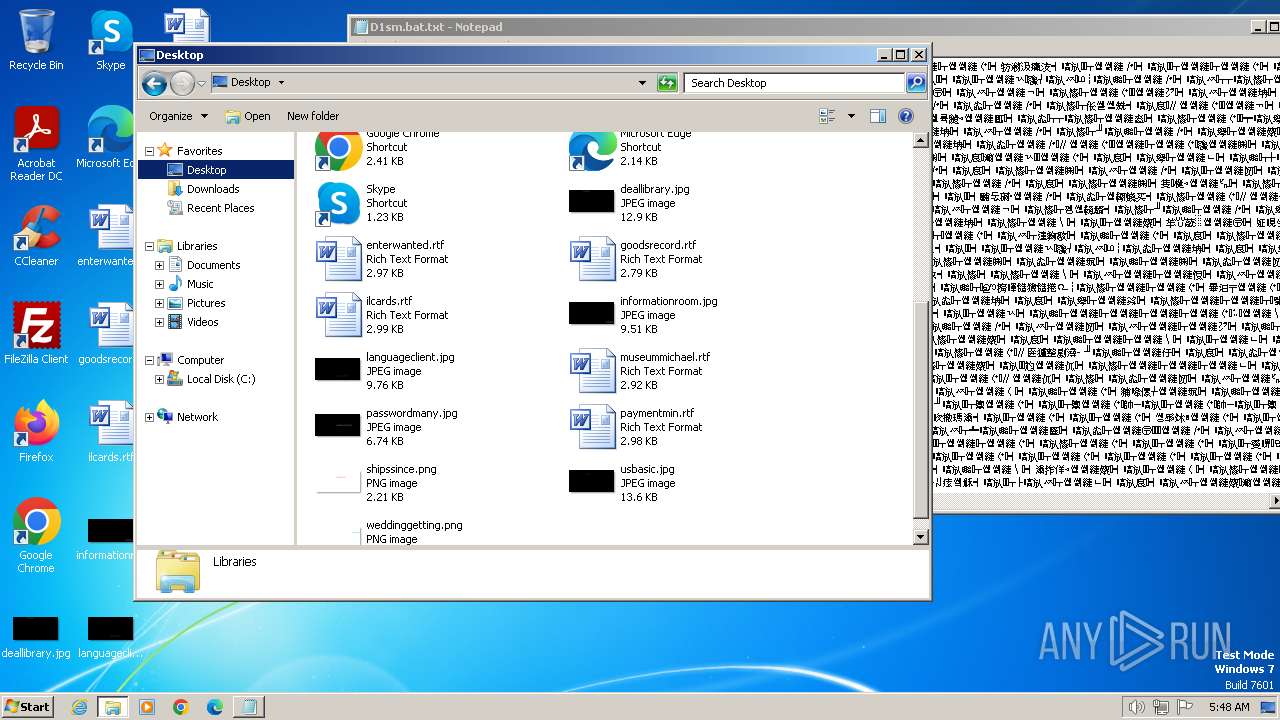
Task: Expand the Videos library node
Action: click(x=159, y=322)
